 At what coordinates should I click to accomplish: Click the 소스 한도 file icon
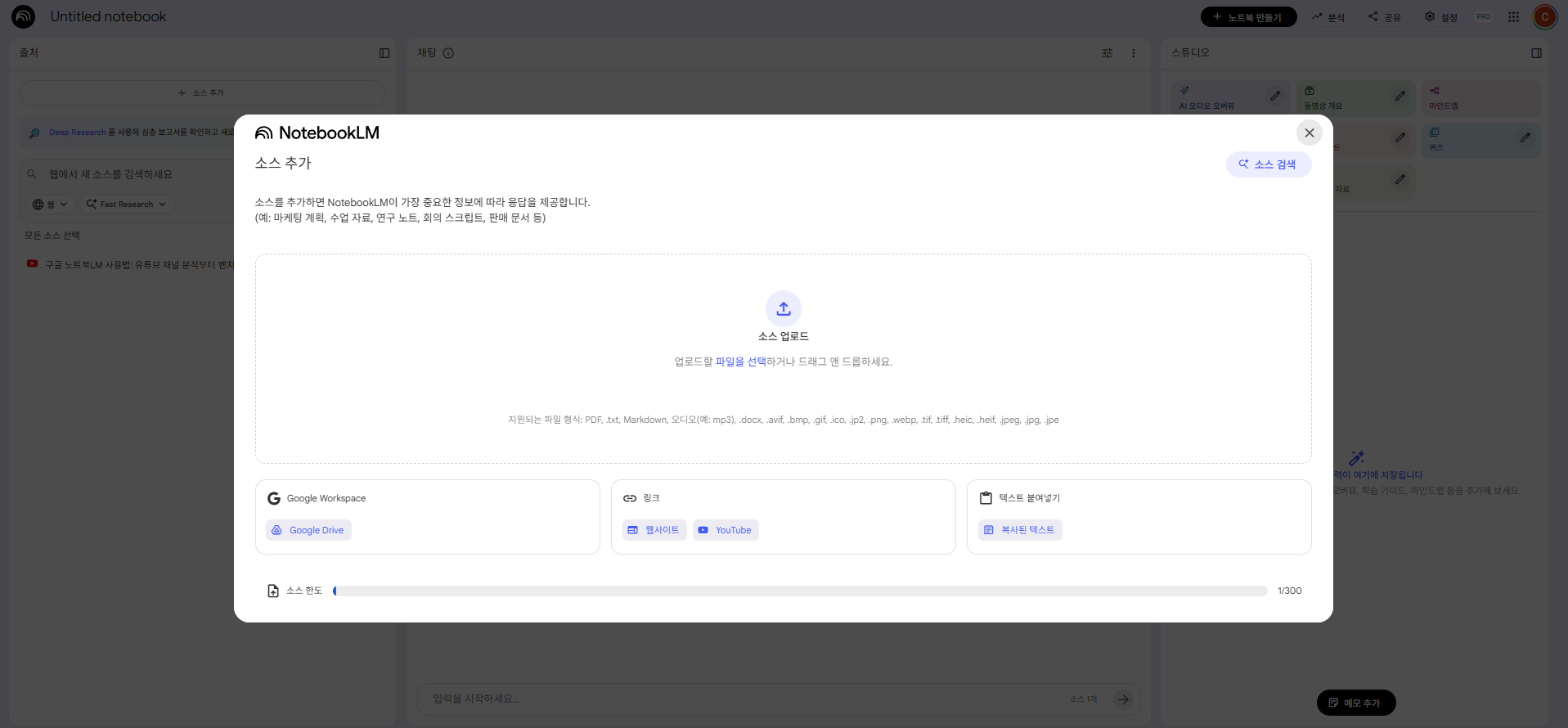[x=273, y=591]
